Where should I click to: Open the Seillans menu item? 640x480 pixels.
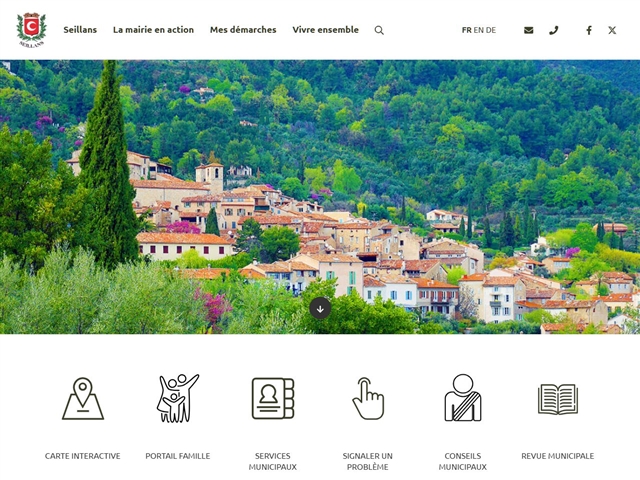[x=80, y=30]
